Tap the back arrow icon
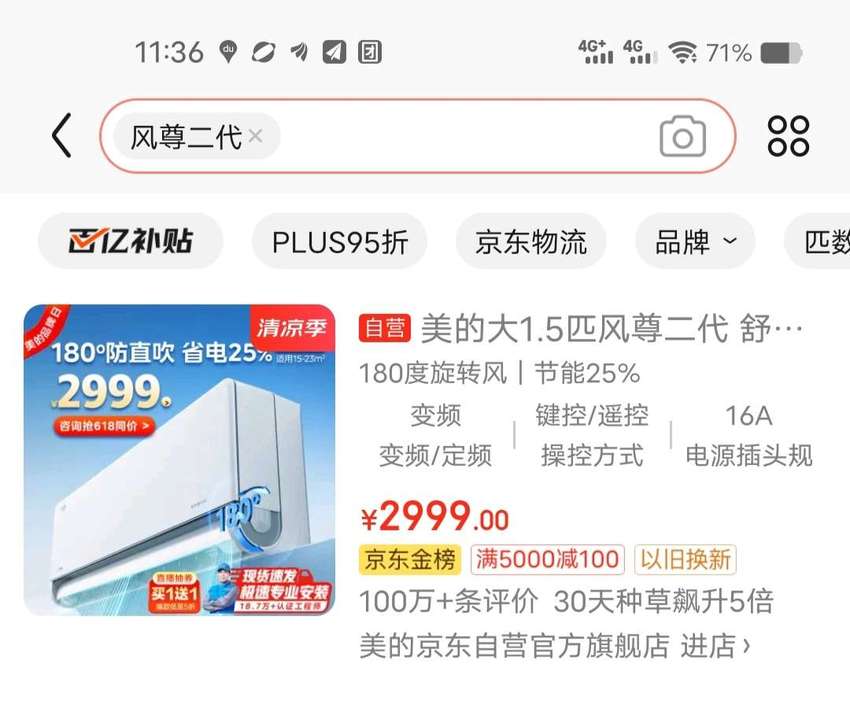The width and height of the screenshot is (850, 705). pos(61,135)
